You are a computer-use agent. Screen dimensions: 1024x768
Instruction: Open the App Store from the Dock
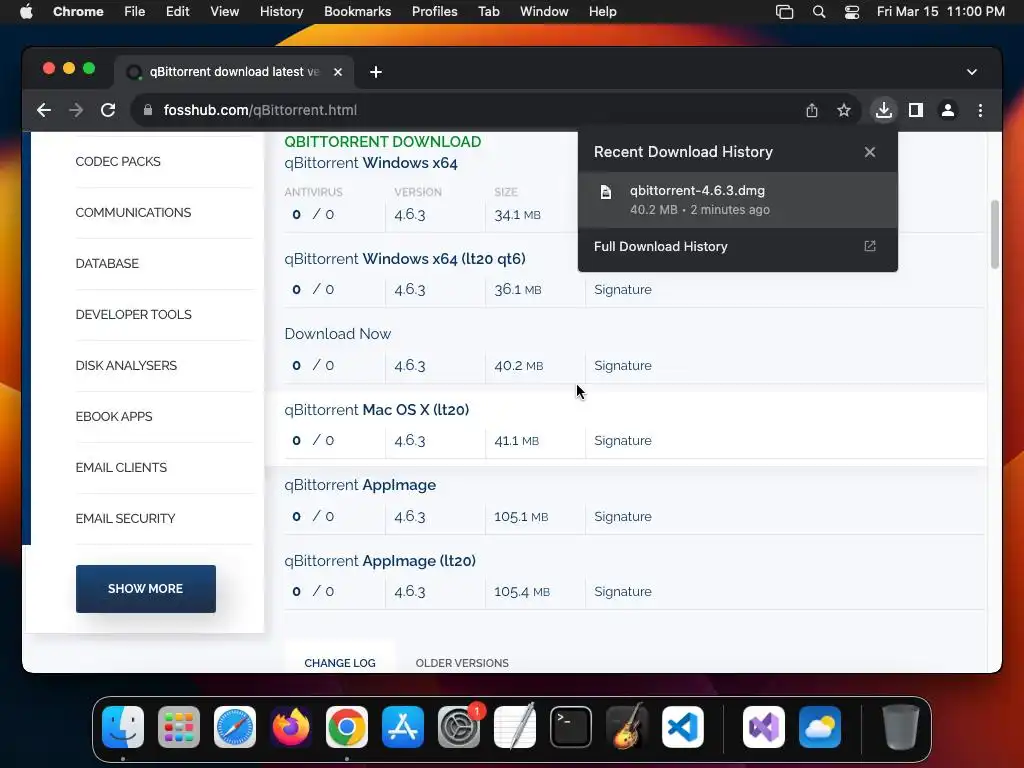(x=403, y=727)
